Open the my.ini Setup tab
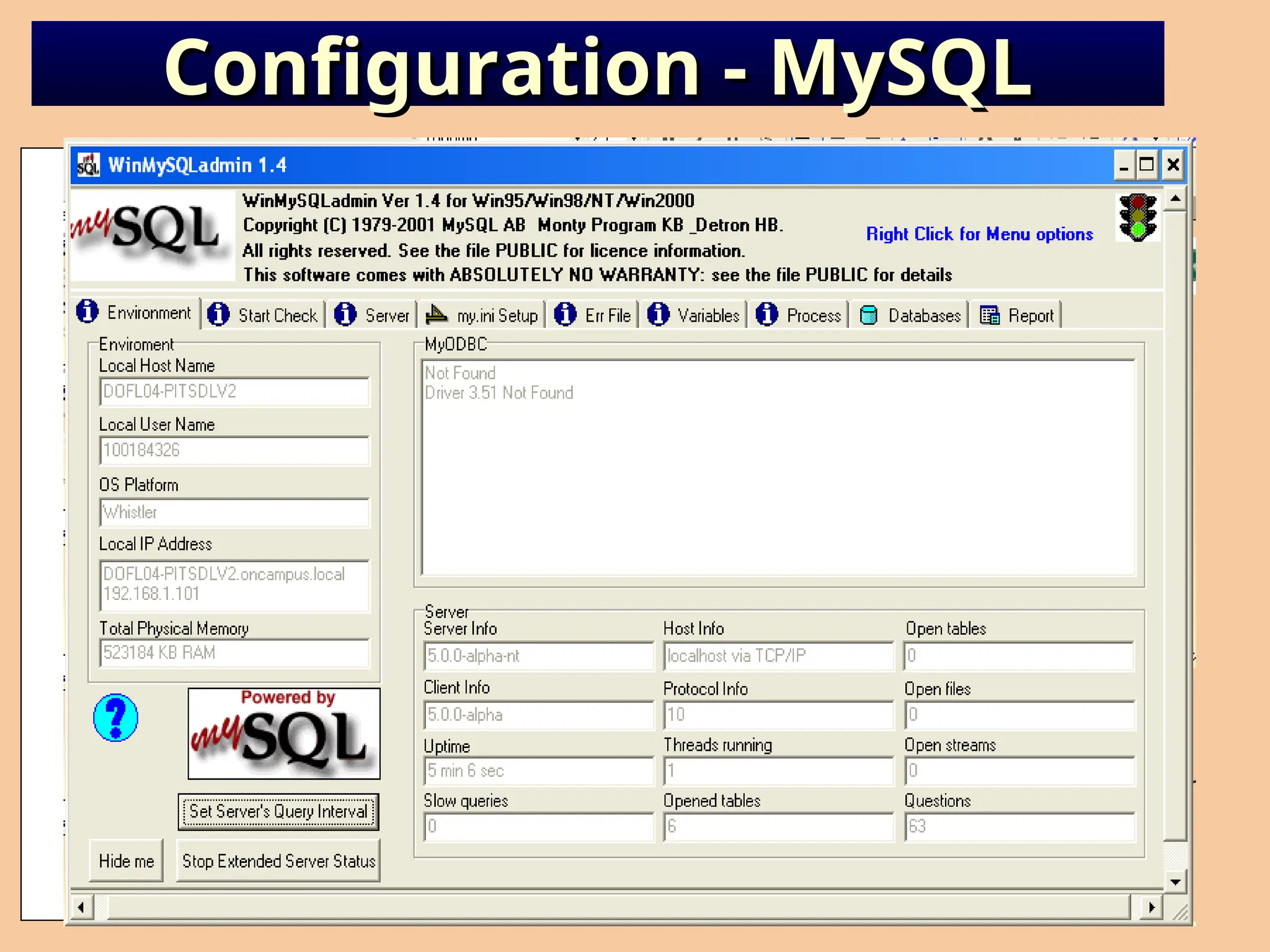Image resolution: width=1270 pixels, height=952 pixels. (x=482, y=315)
